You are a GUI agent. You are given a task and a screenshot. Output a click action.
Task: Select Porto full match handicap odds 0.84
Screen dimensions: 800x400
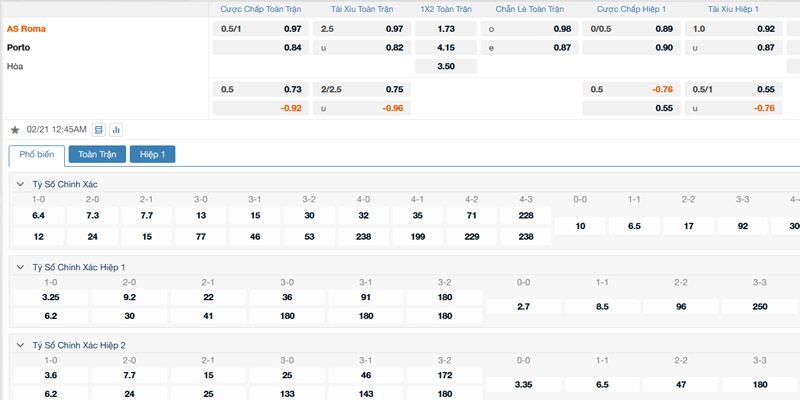(261, 48)
